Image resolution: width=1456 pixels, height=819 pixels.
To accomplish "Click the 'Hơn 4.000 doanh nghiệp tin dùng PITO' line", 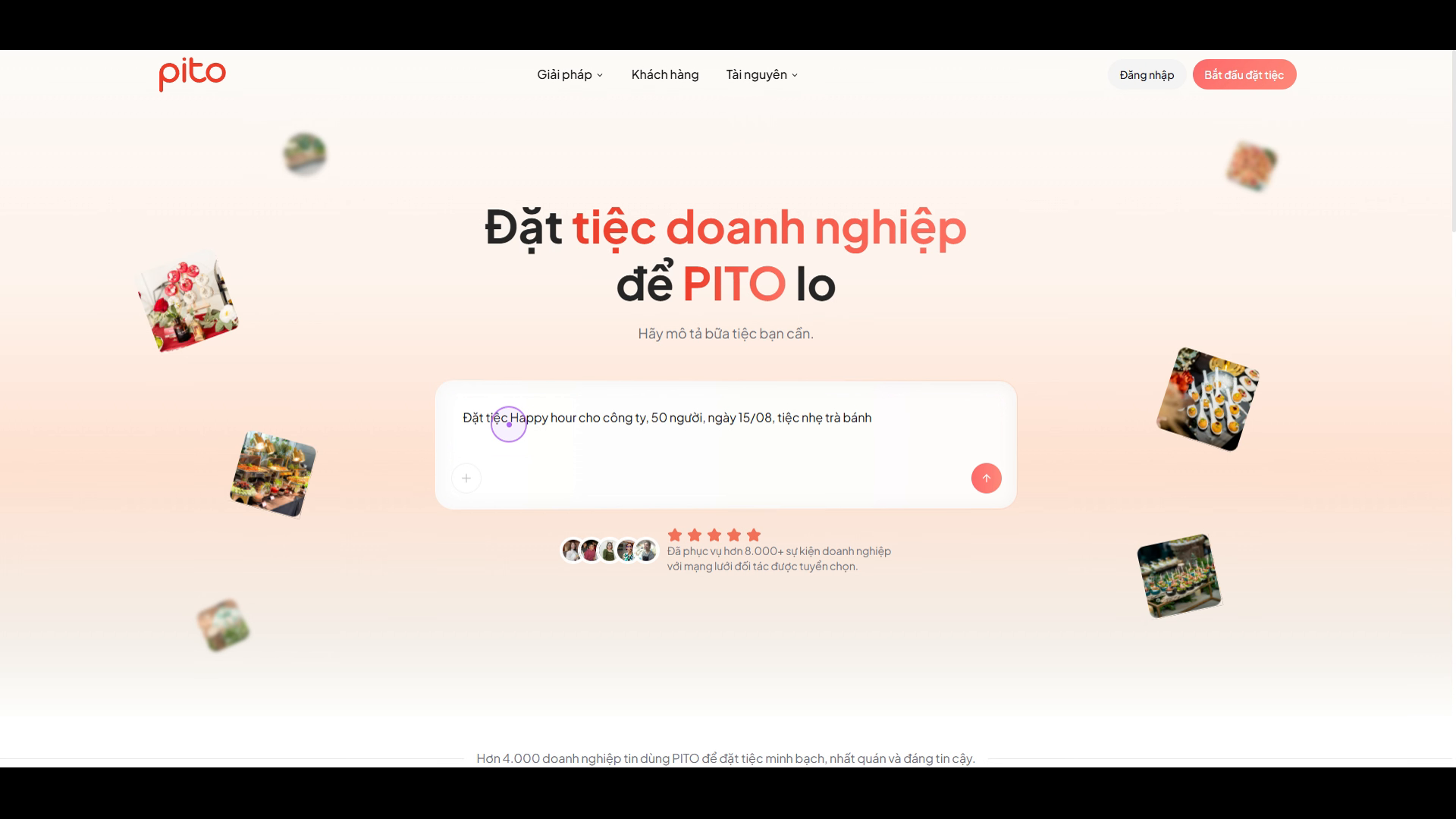I will tap(726, 758).
